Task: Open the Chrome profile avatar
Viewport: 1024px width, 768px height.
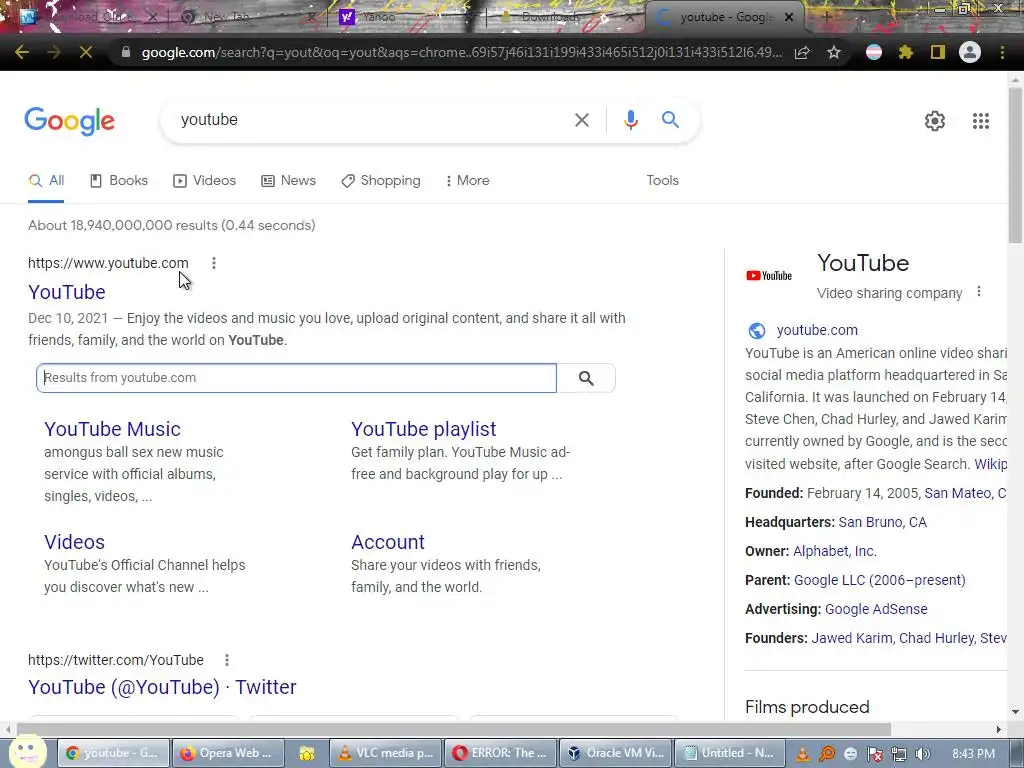Action: click(x=970, y=52)
